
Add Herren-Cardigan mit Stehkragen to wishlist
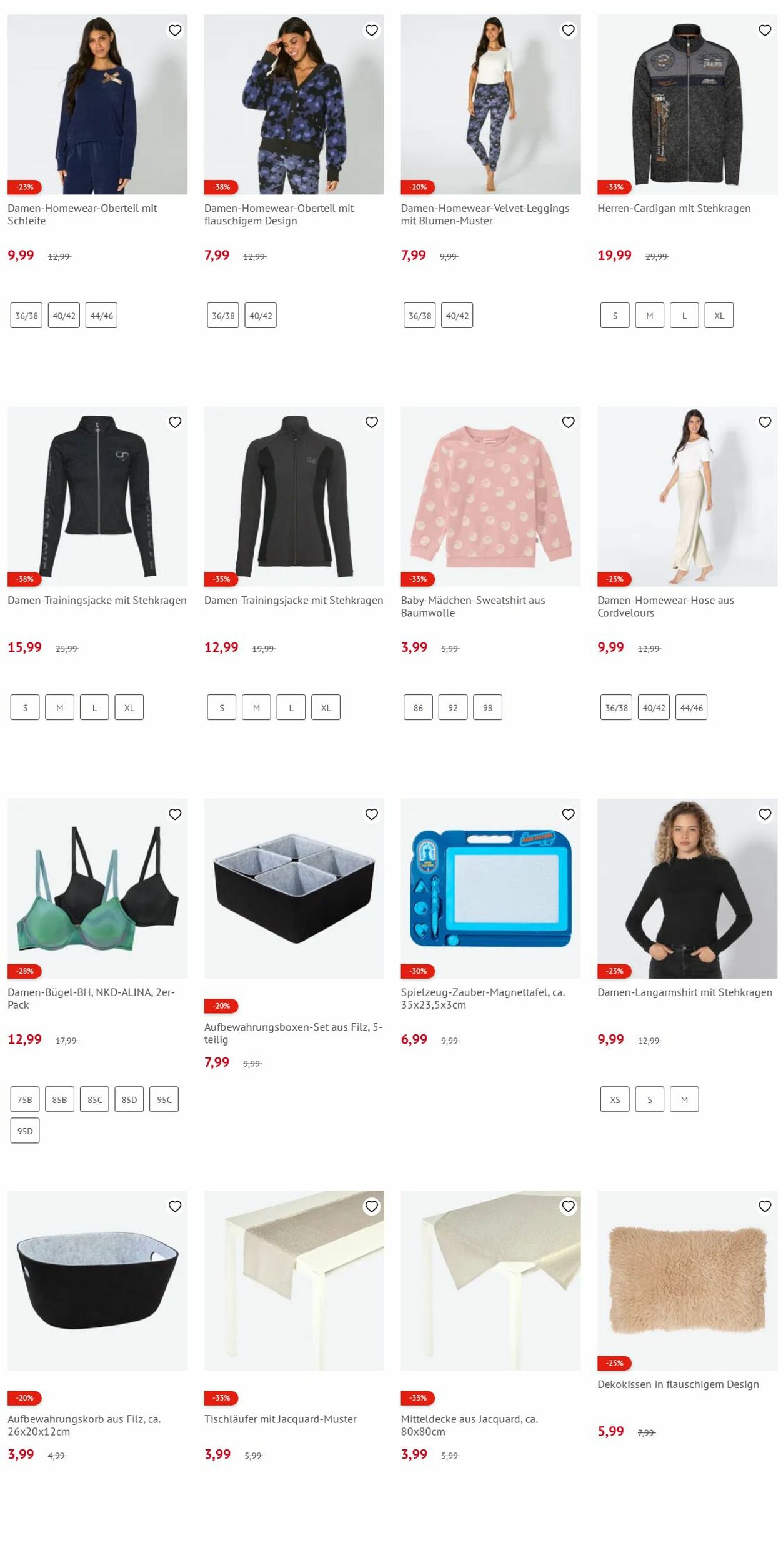(x=764, y=31)
